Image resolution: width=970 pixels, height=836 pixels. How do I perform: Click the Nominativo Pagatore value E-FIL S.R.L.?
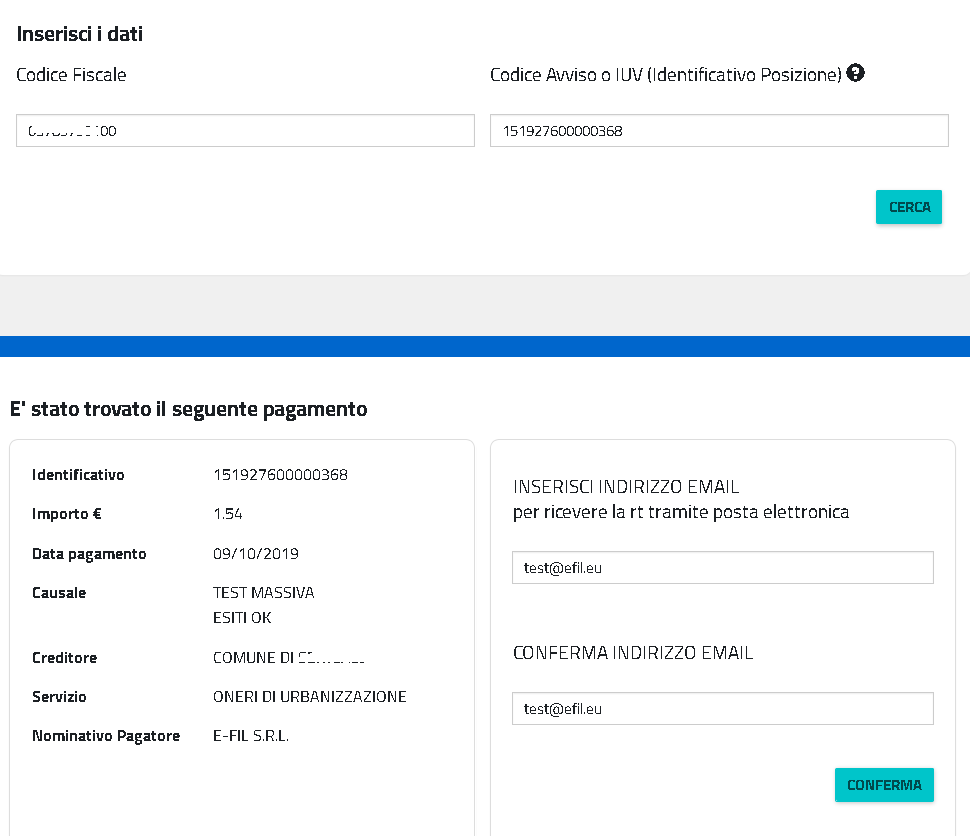pyautogui.click(x=251, y=736)
